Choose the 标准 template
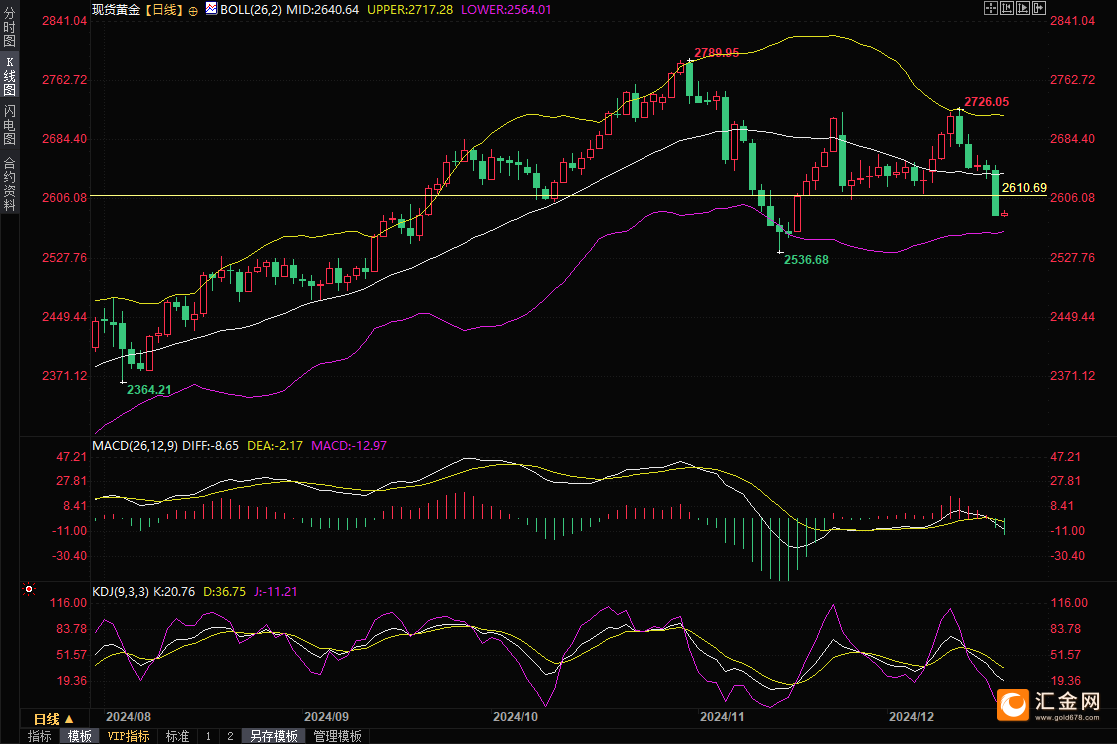Viewport: 1117px width, 744px height. click(177, 736)
